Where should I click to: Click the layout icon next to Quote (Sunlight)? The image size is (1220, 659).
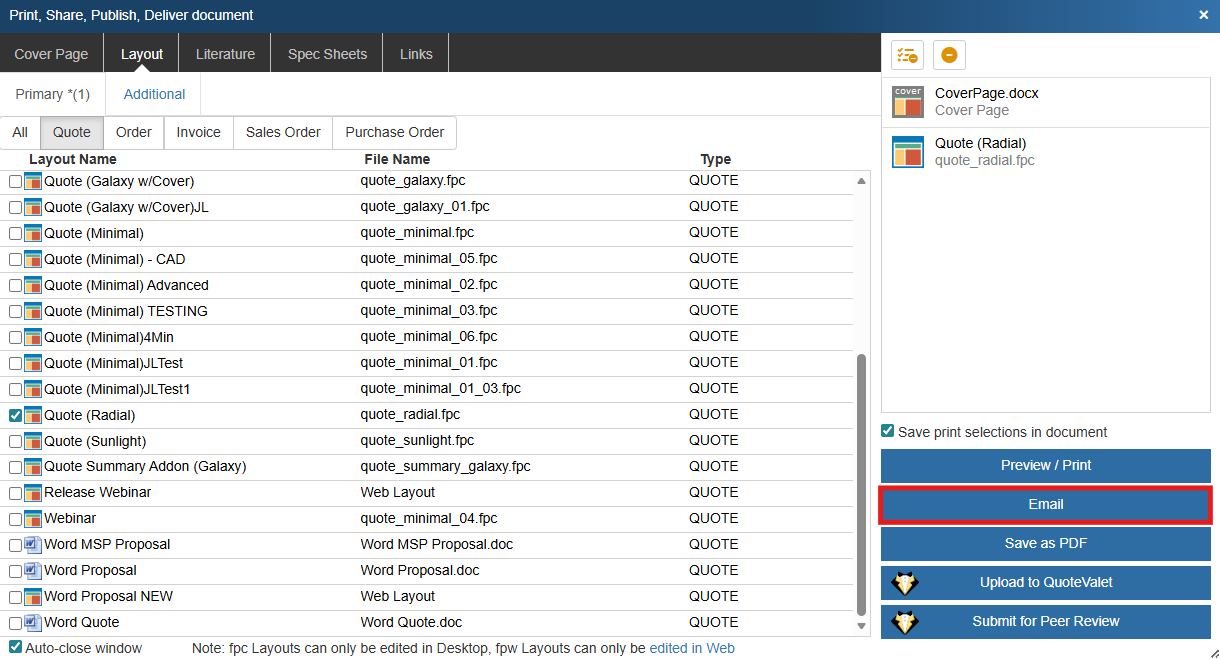[x=33, y=441]
